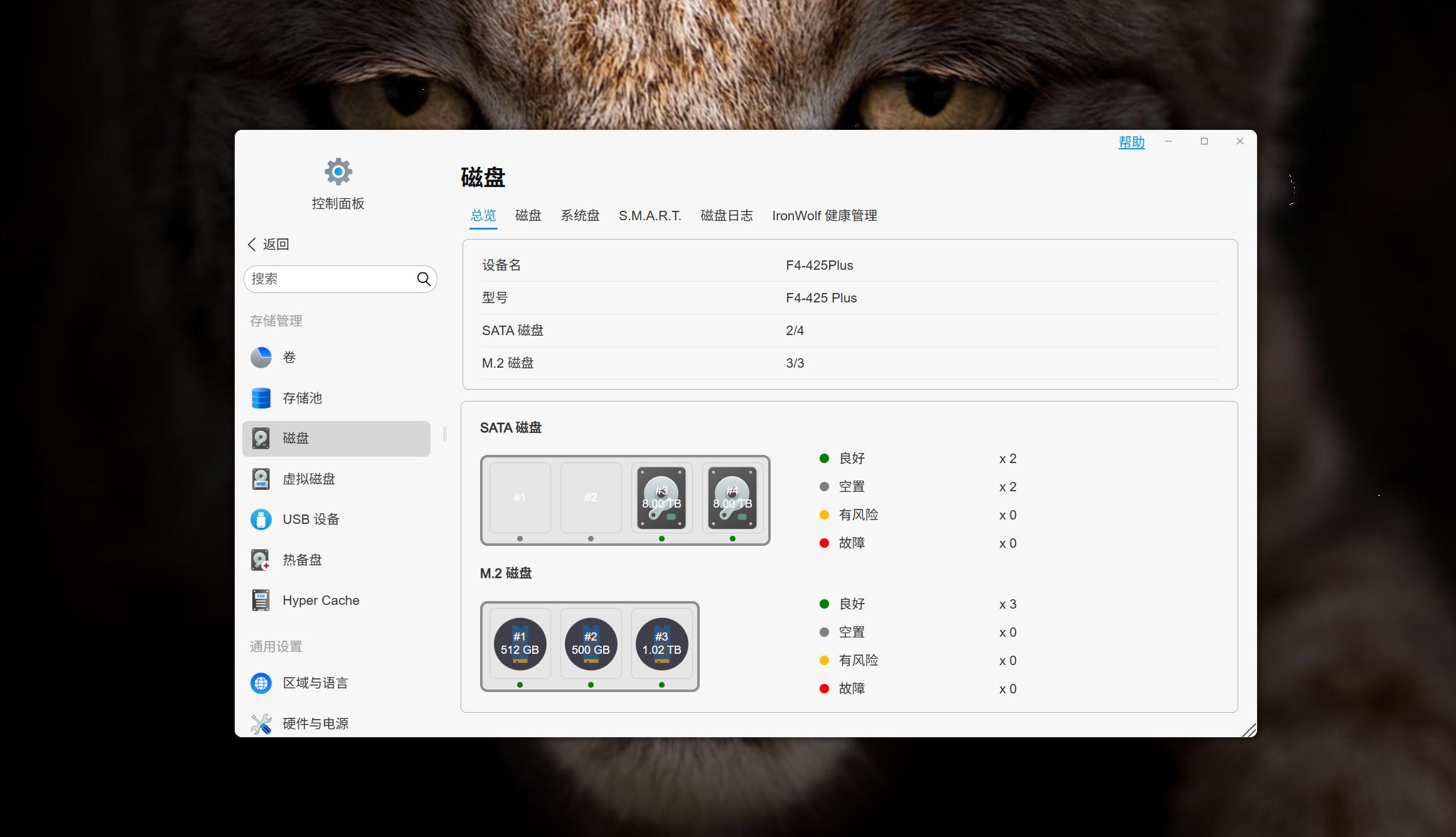Open the Hyper Cache SSD icon
Screen dimensions: 1456x837
click(x=261, y=600)
